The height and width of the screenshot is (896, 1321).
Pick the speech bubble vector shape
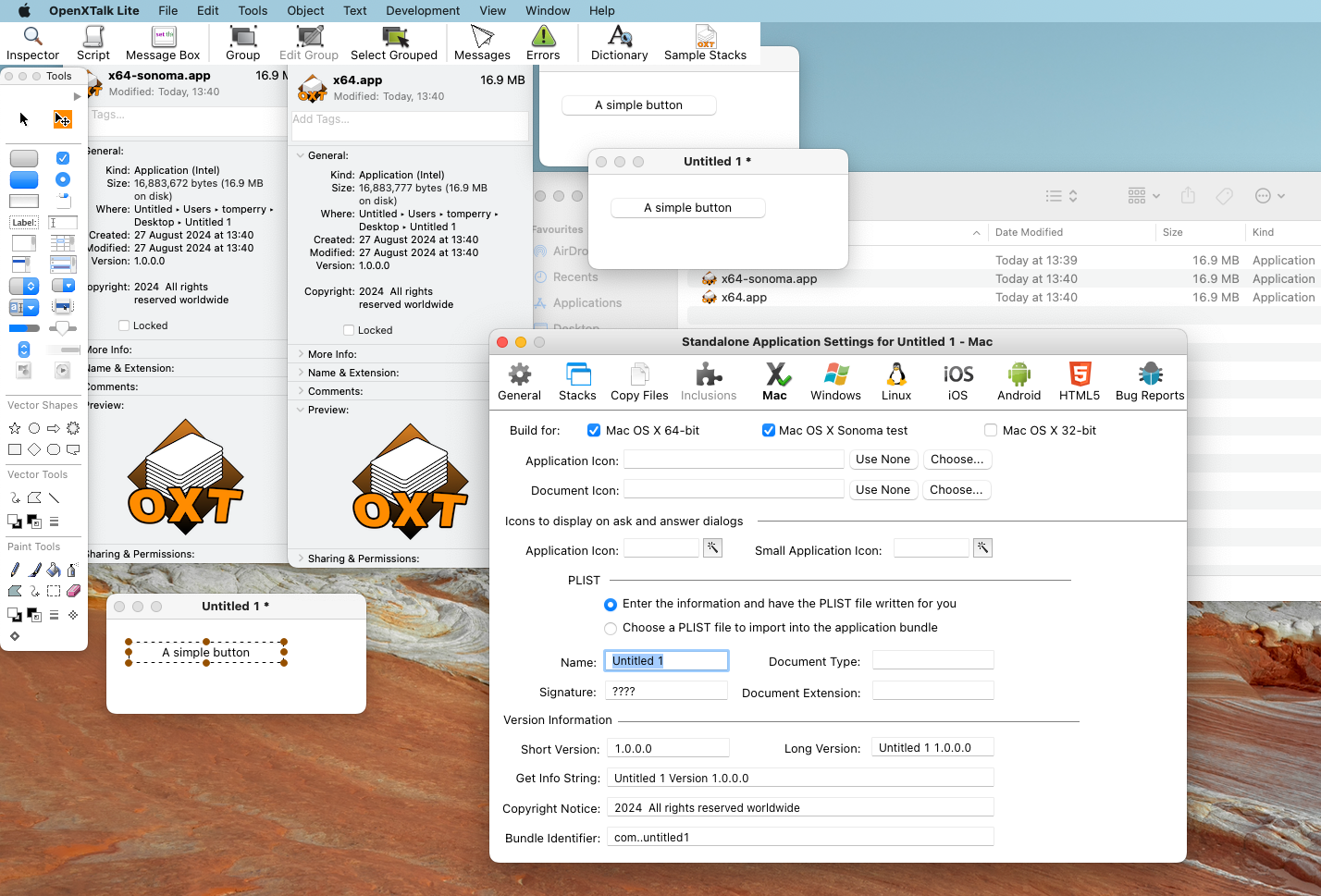pos(73,449)
